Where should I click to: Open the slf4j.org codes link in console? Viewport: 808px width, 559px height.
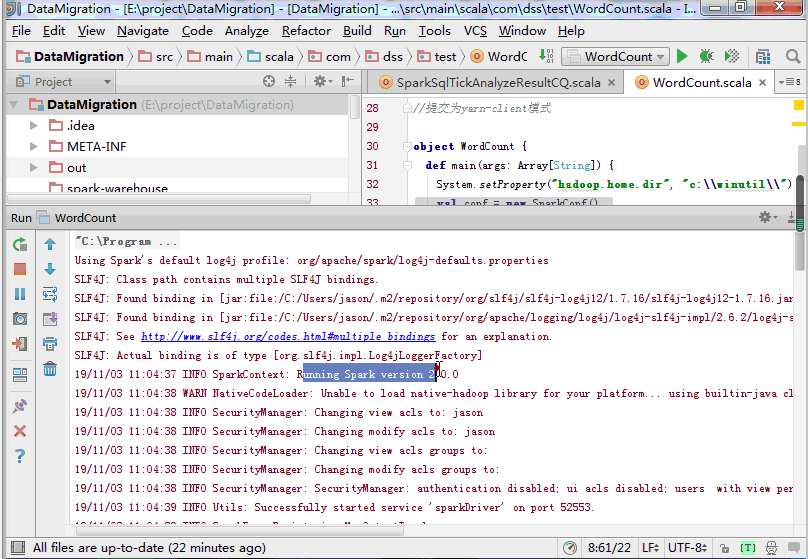(x=288, y=337)
